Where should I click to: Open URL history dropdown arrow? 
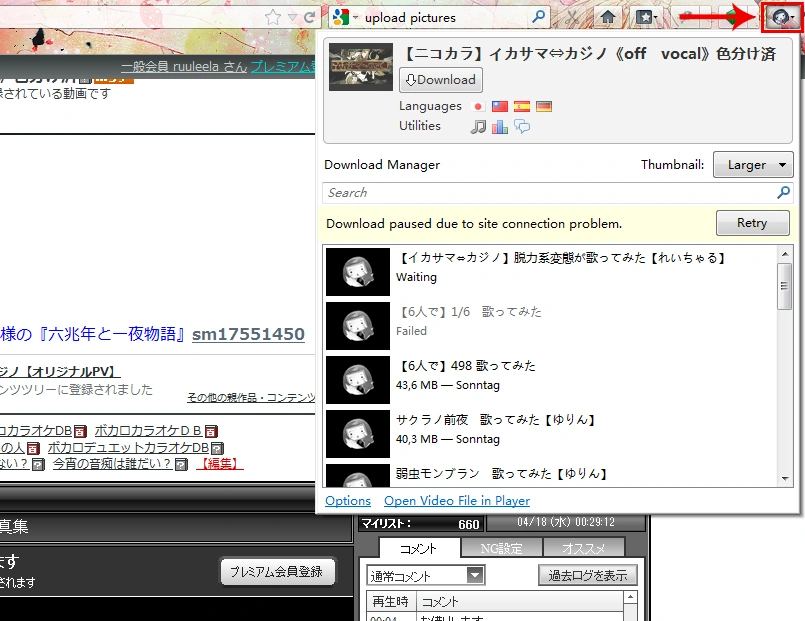(292, 17)
